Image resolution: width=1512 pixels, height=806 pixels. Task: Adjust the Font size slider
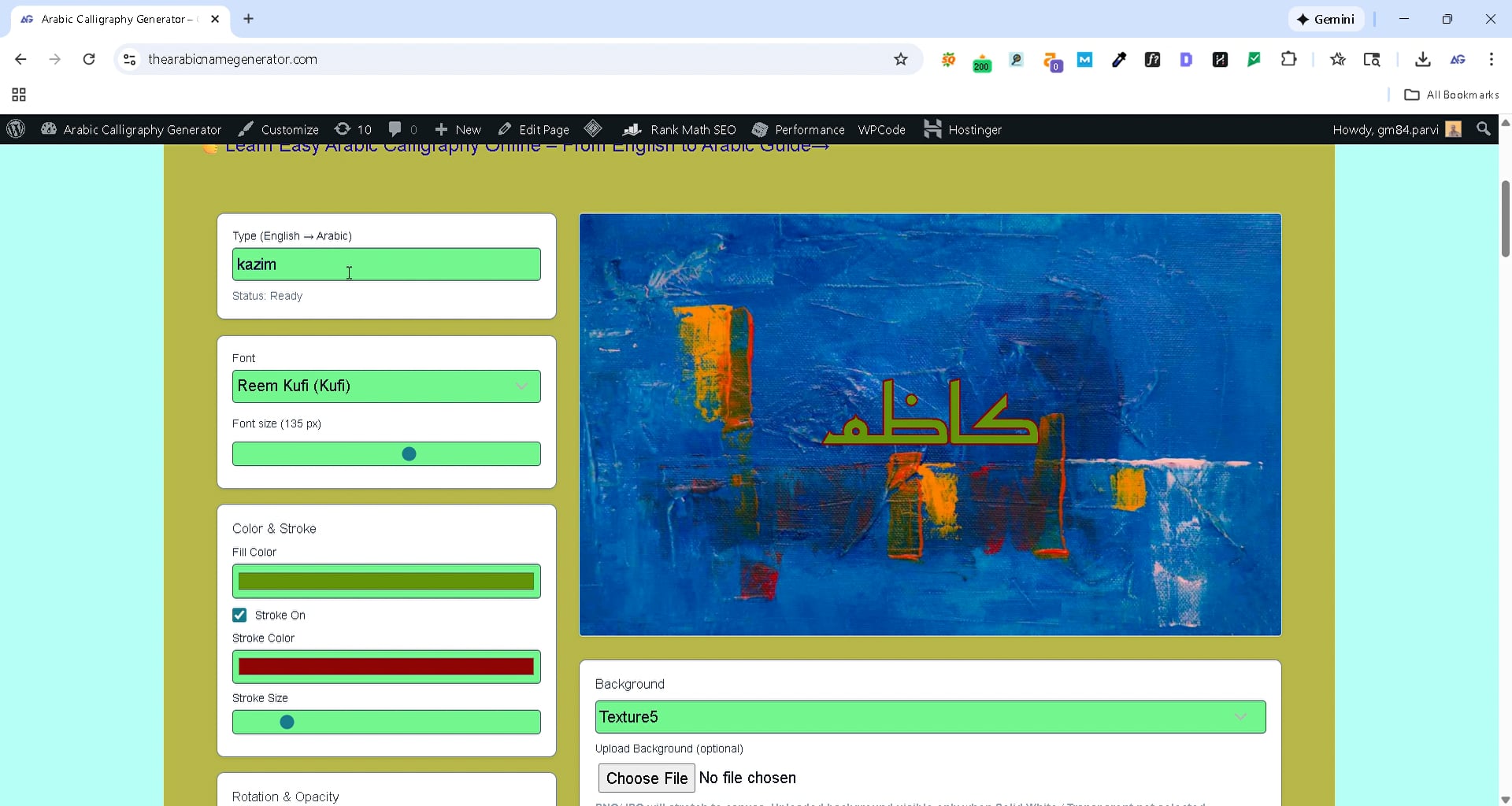pos(386,454)
